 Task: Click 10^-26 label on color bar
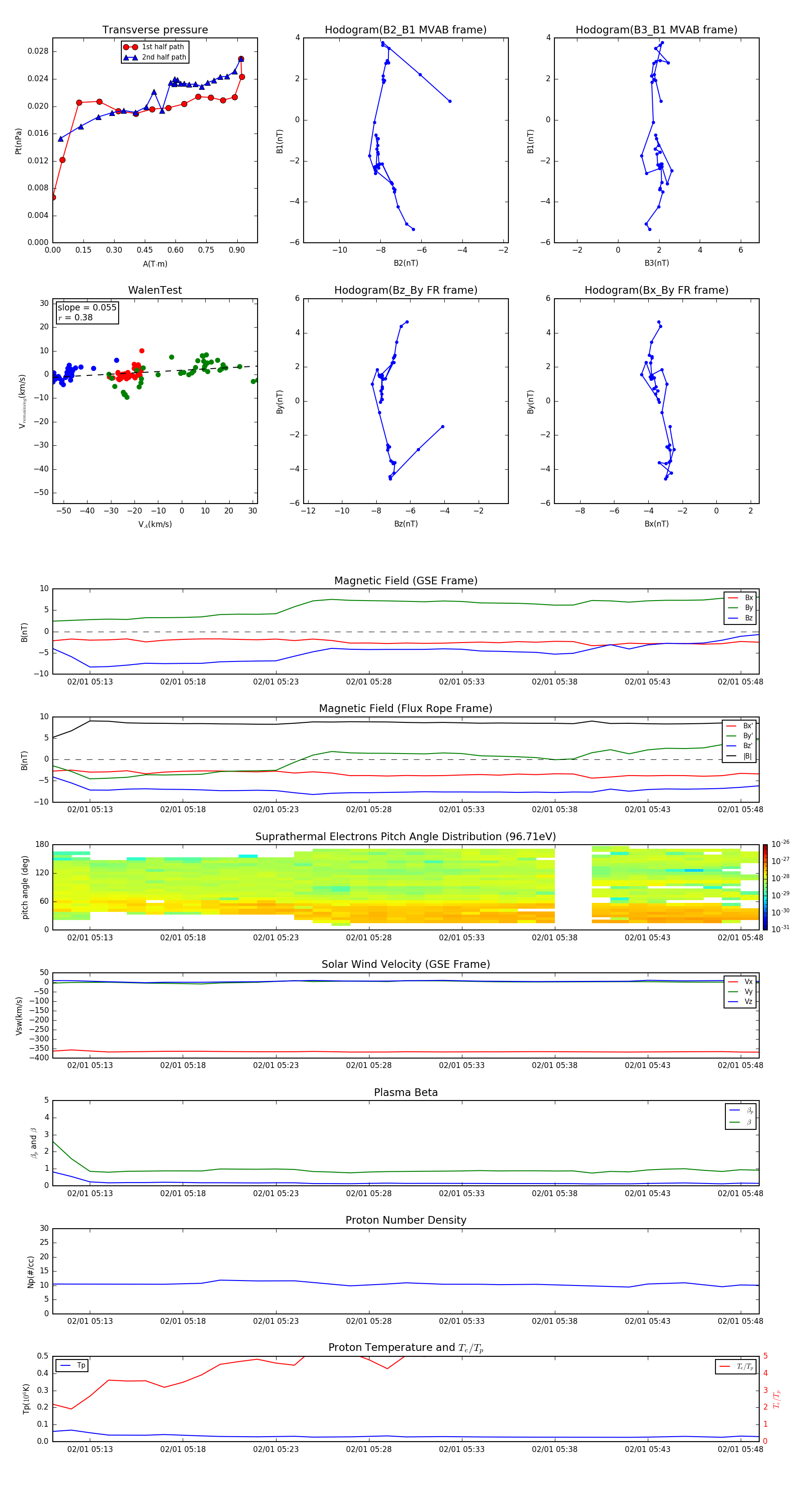point(780,844)
